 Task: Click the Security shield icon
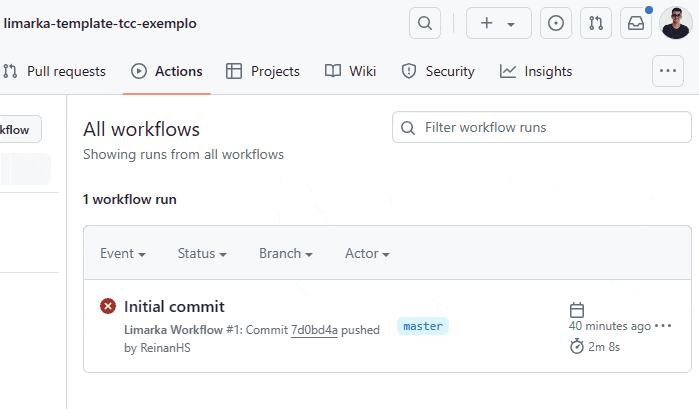[409, 71]
